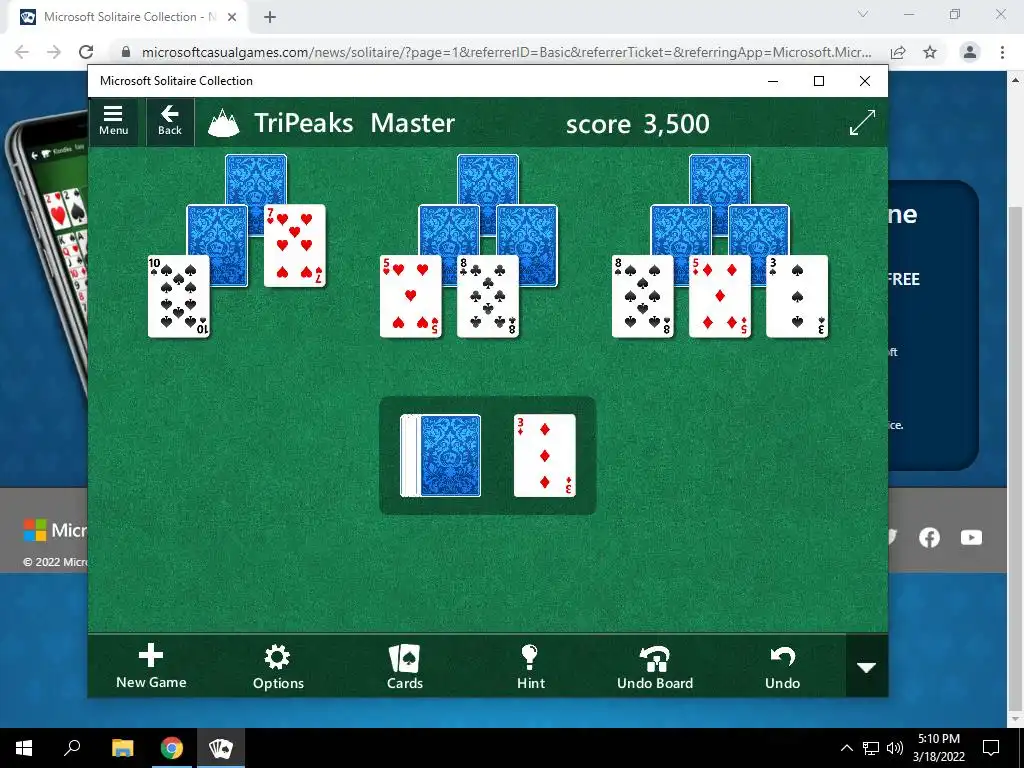The height and width of the screenshot is (768, 1024).
Task: Open a new browser tab
Action: point(270,17)
